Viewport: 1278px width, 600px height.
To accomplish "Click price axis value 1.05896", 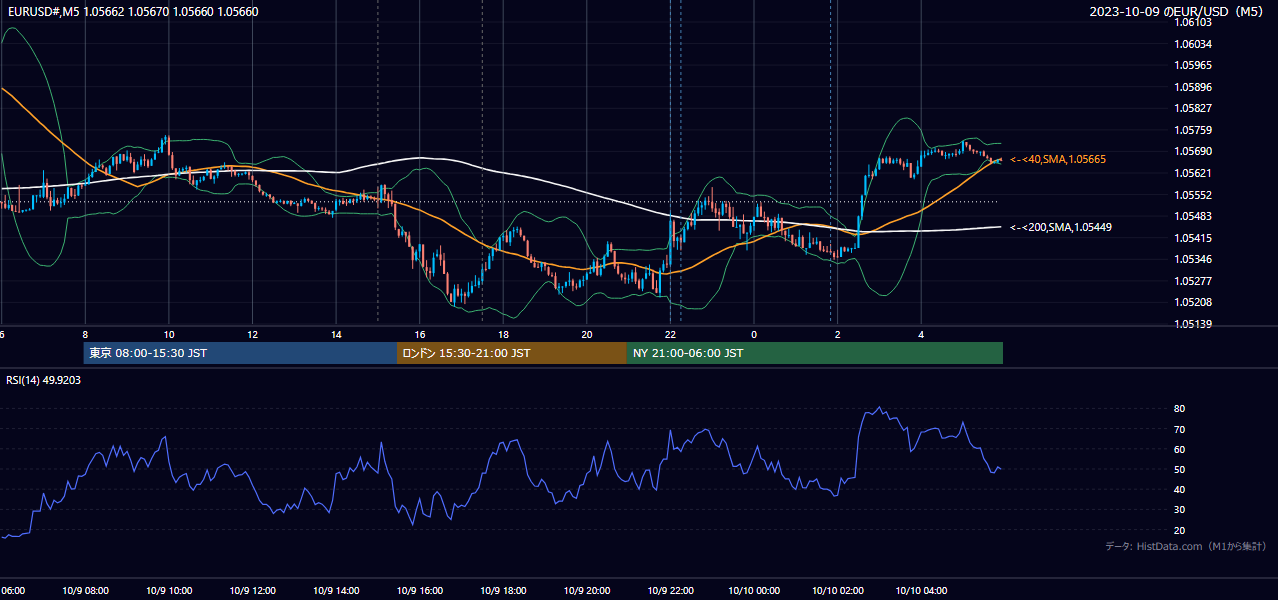I will 1193,87.
